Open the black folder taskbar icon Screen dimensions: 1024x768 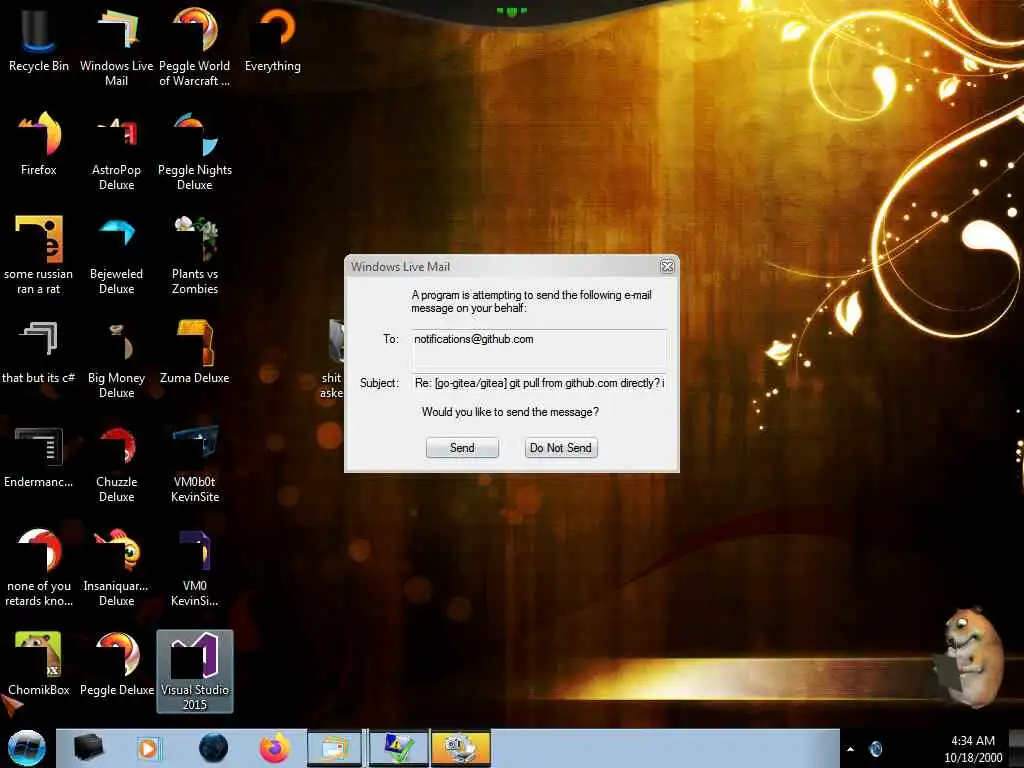coord(89,748)
